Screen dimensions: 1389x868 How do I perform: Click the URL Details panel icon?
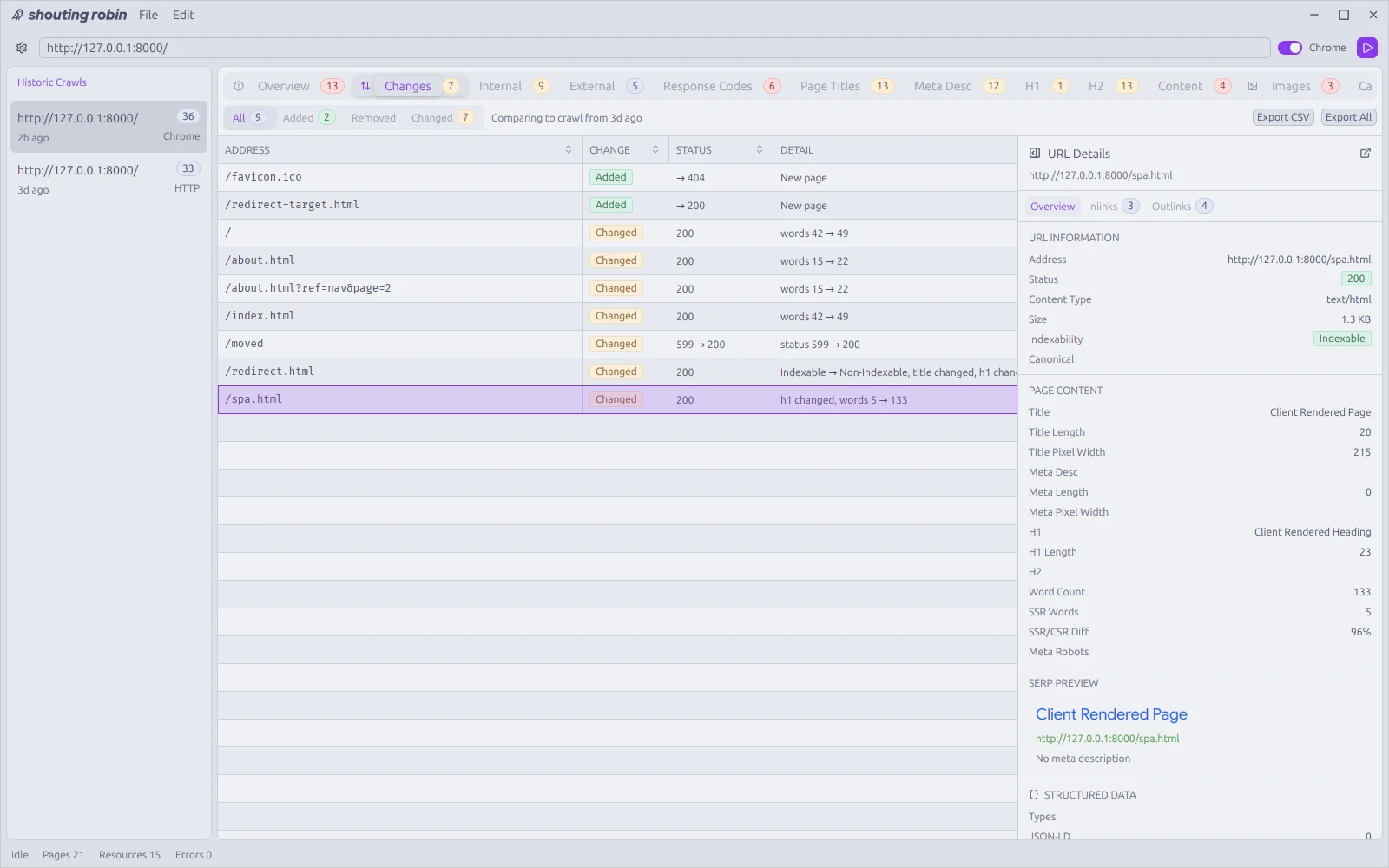[1035, 153]
